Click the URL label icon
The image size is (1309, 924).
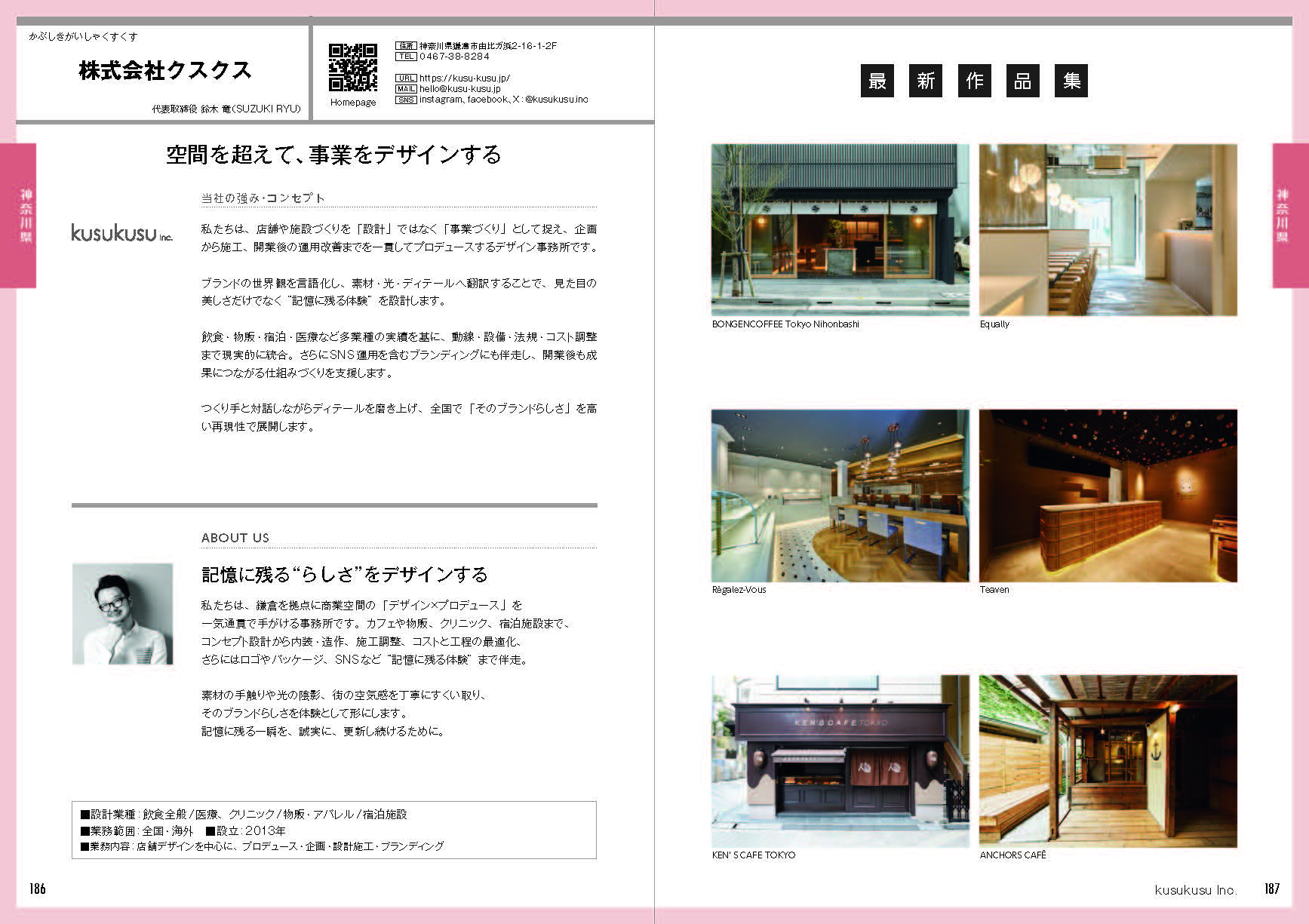(x=406, y=78)
